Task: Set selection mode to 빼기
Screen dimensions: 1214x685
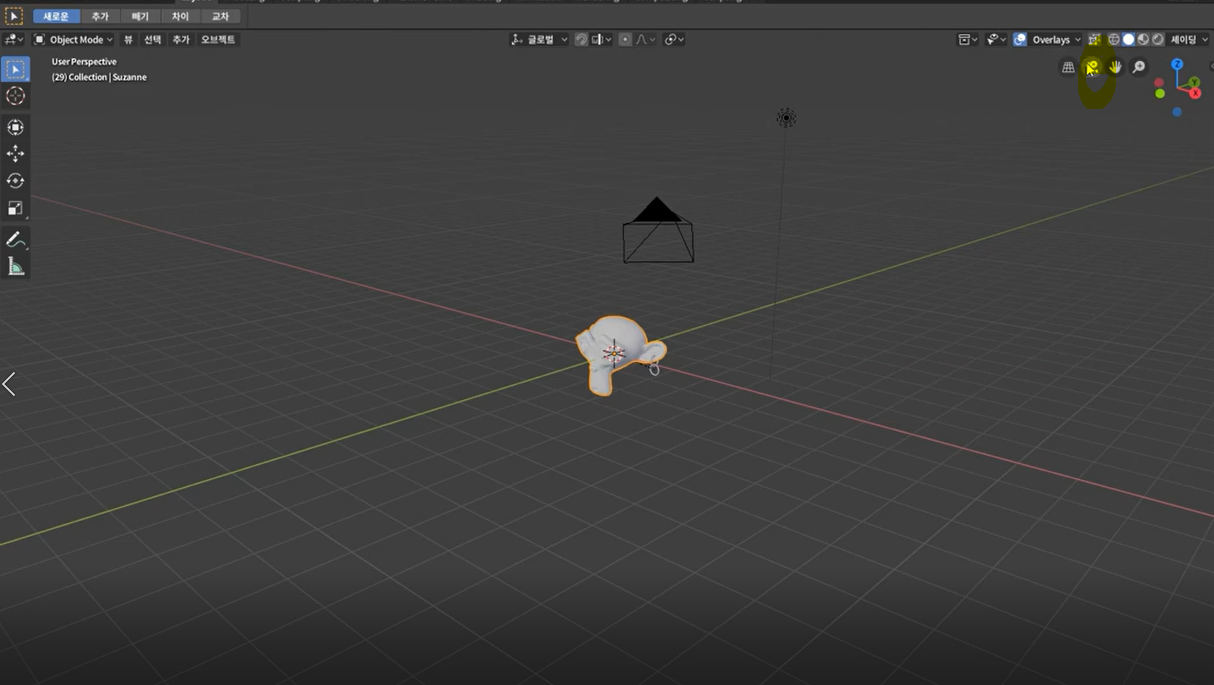Action: [x=140, y=16]
